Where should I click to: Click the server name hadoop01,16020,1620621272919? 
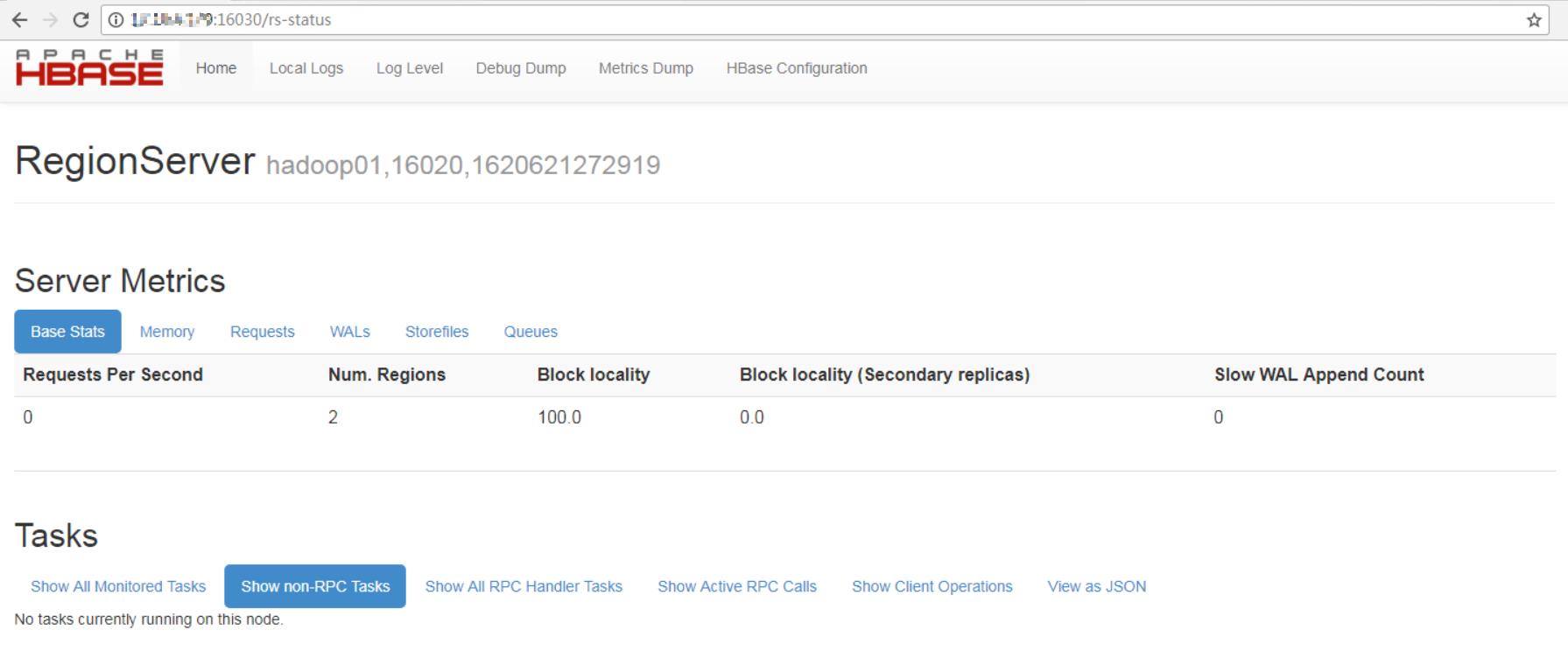coord(463,164)
